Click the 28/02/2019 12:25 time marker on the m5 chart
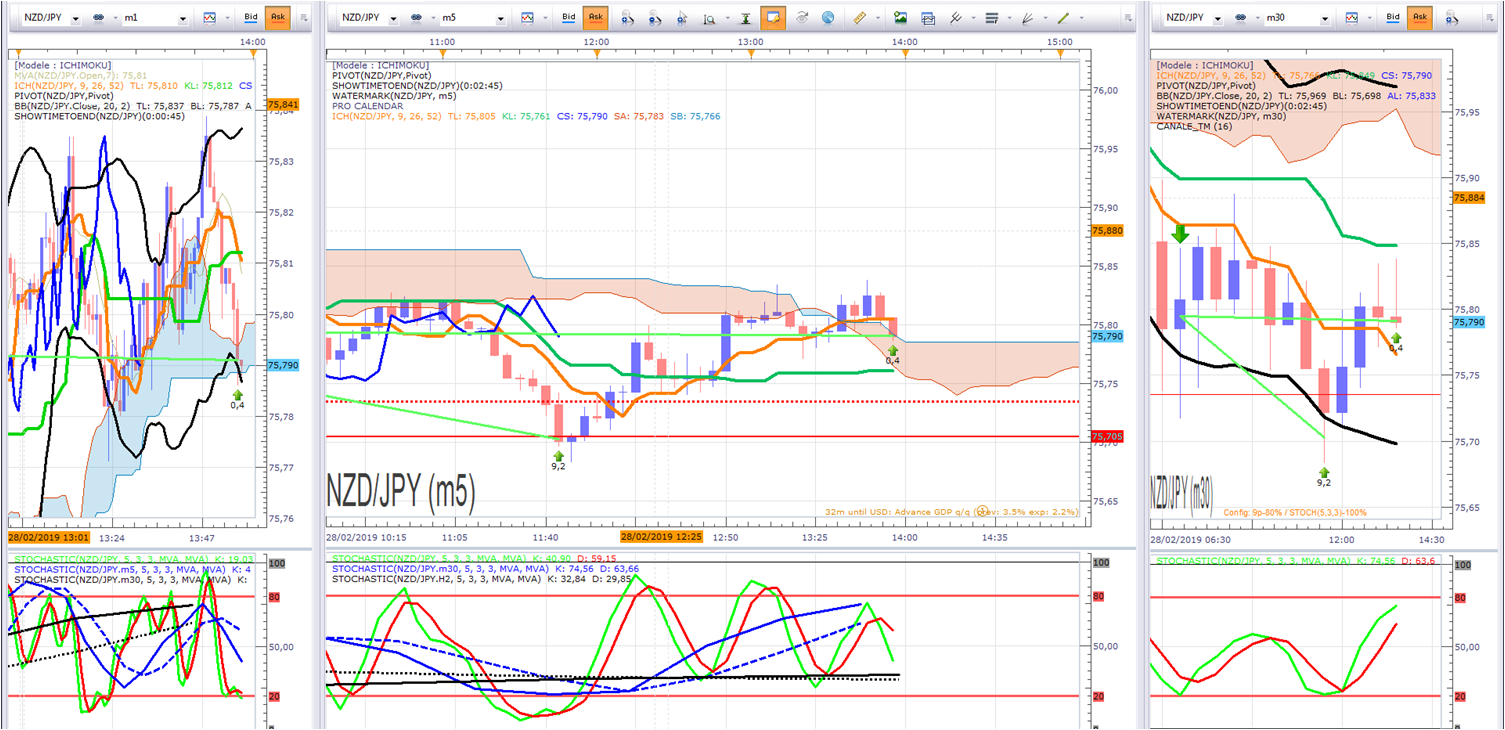 click(x=662, y=537)
